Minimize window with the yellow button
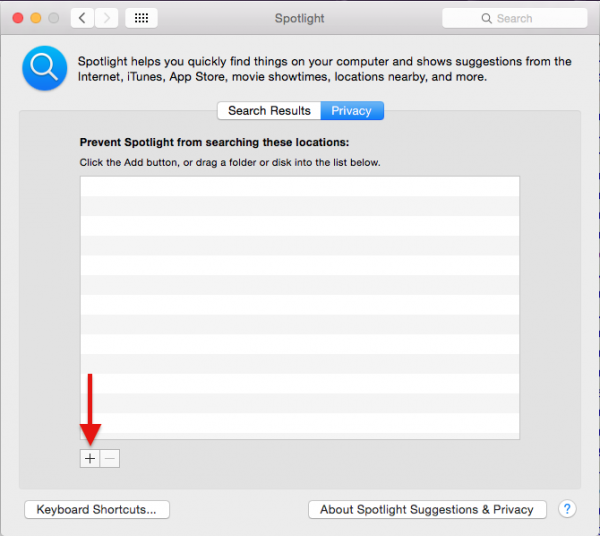This screenshot has width=600, height=536. (x=36, y=18)
